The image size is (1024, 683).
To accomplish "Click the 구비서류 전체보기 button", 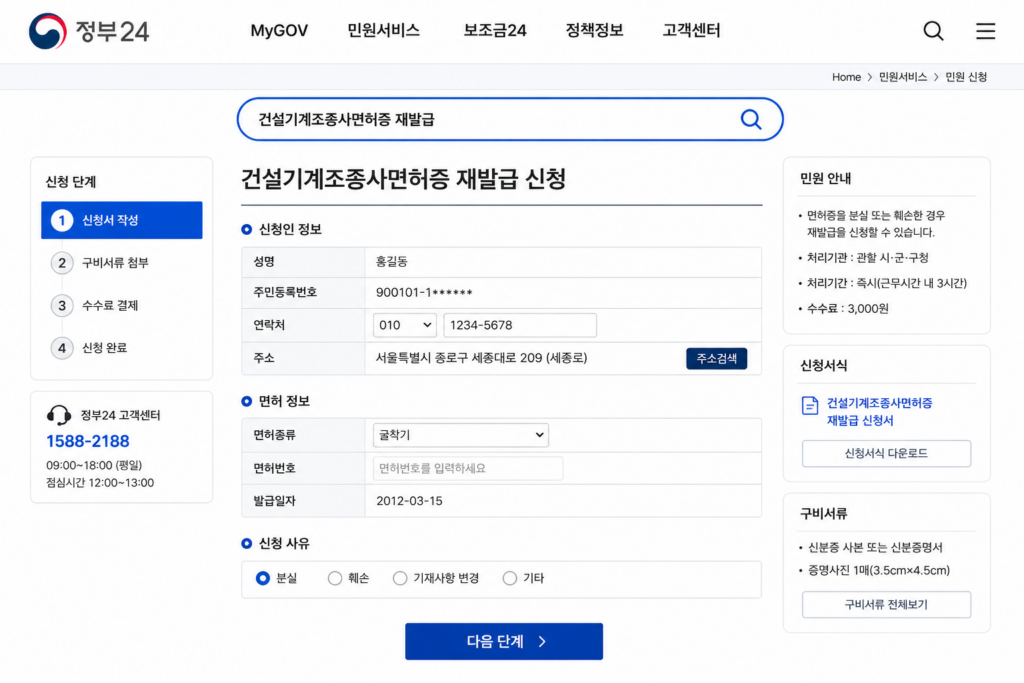I will 886,605.
